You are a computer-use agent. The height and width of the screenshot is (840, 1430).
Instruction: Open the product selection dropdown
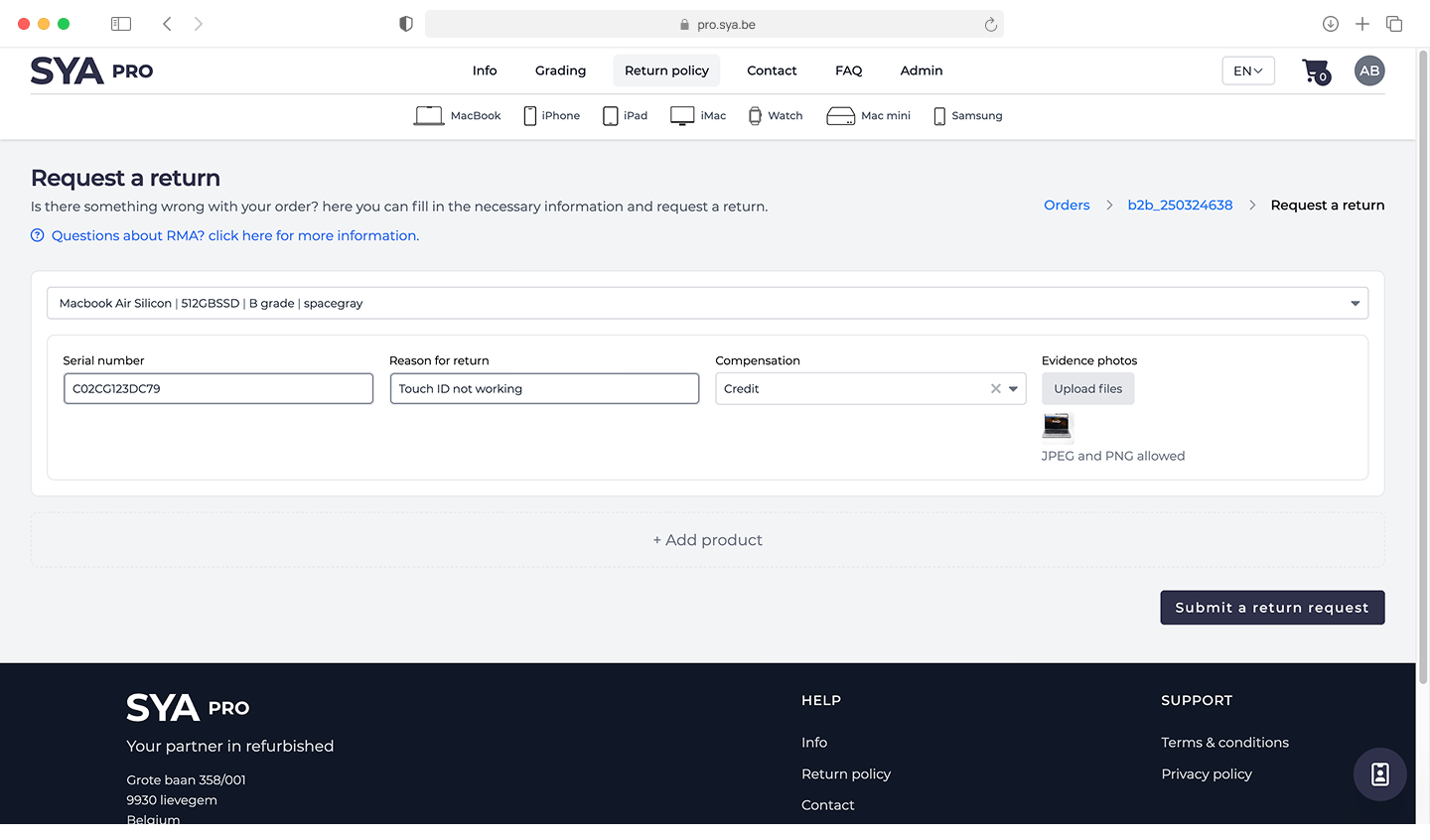[707, 303]
